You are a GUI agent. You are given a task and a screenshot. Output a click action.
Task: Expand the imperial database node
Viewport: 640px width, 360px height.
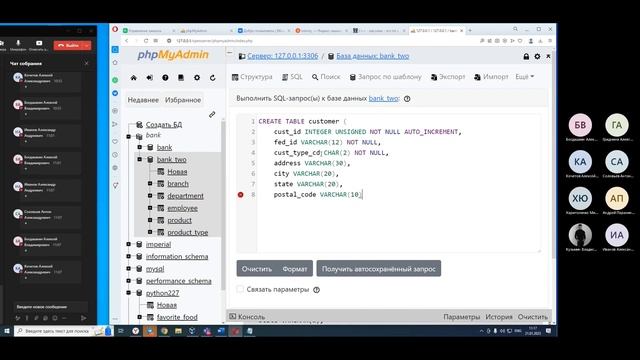[x=129, y=244]
